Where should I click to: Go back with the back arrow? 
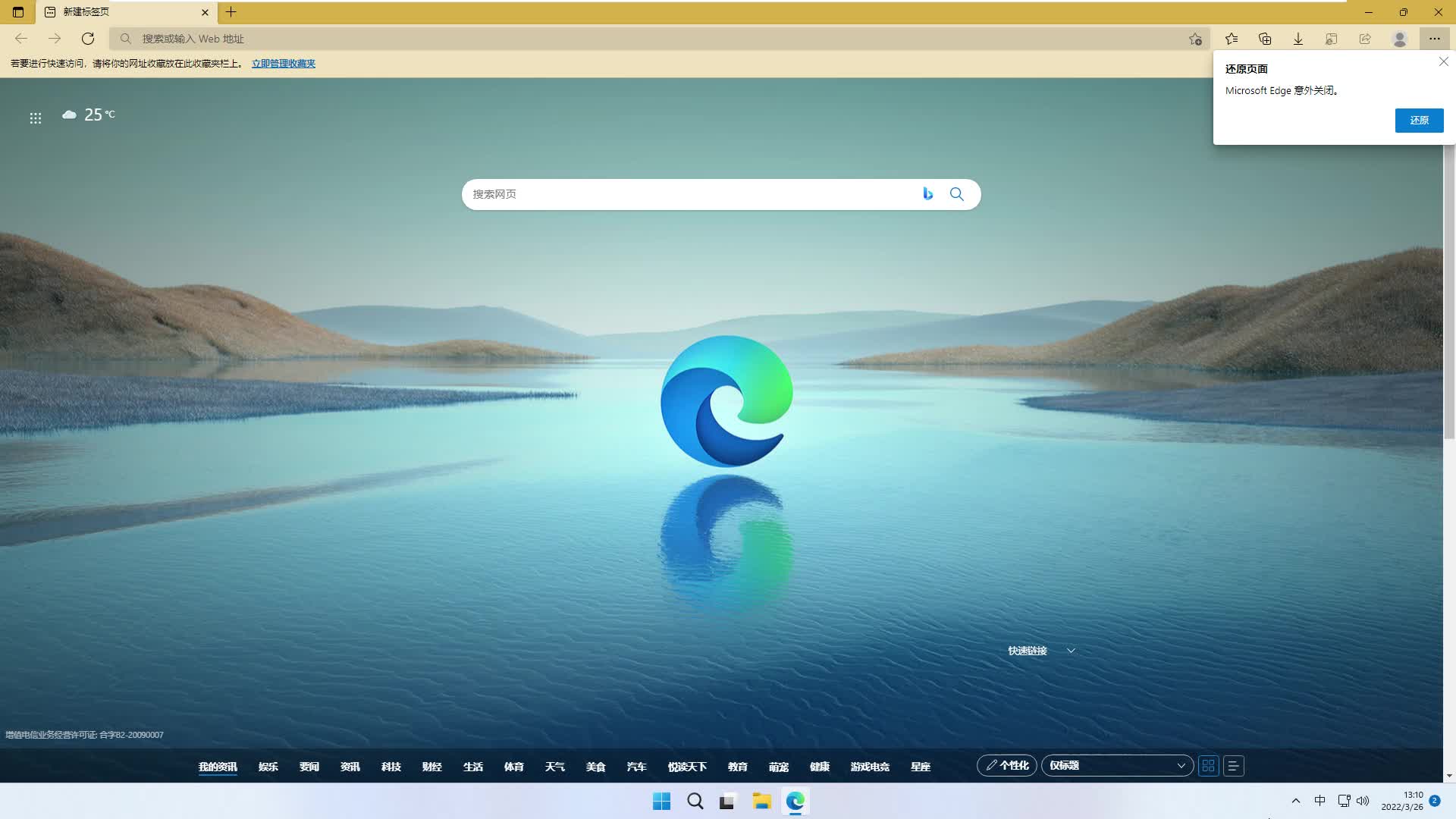coord(21,39)
